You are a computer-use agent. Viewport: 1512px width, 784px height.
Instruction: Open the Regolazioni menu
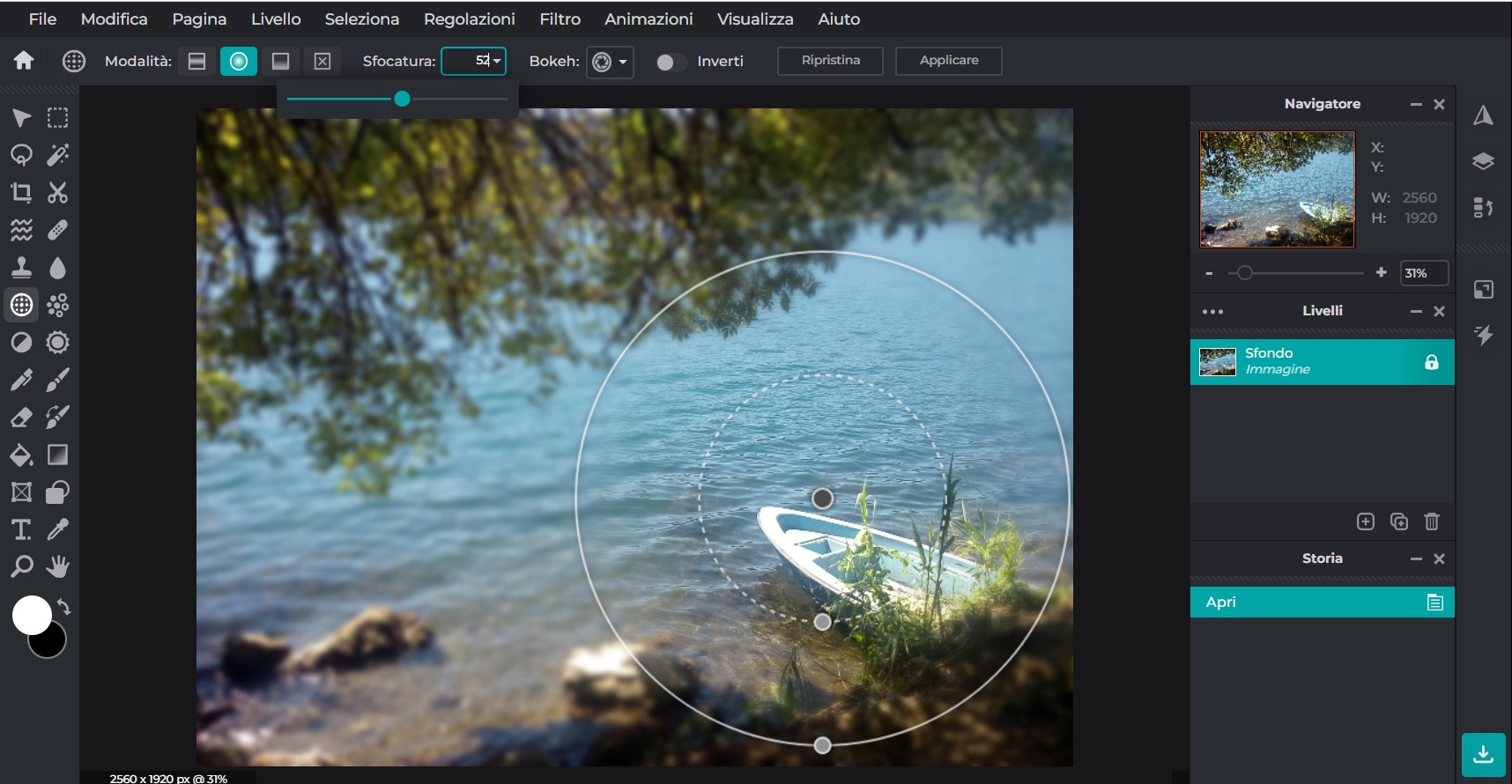pos(469,18)
